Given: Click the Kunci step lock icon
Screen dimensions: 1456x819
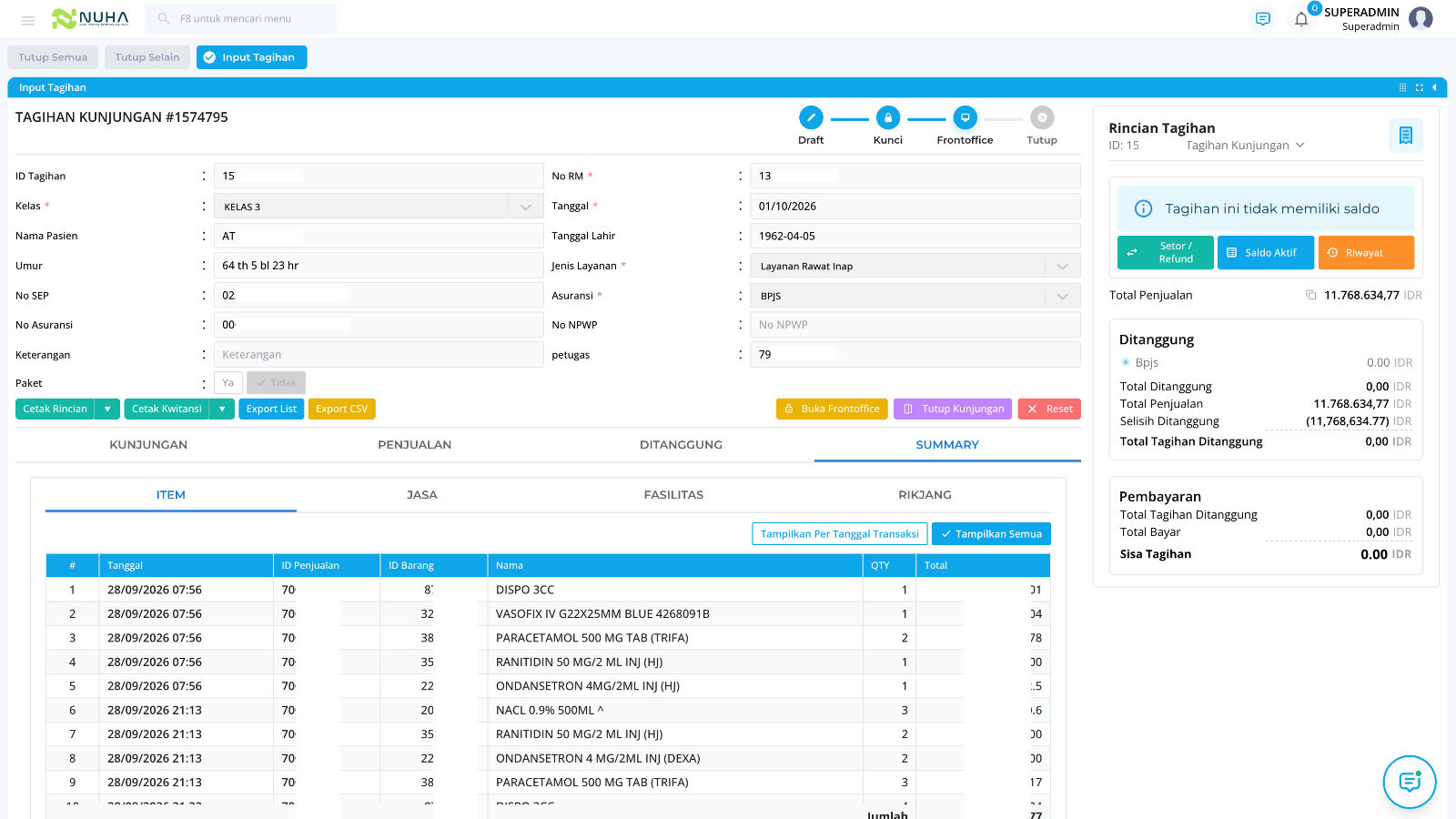Looking at the screenshot, I should pyautogui.click(x=888, y=117).
